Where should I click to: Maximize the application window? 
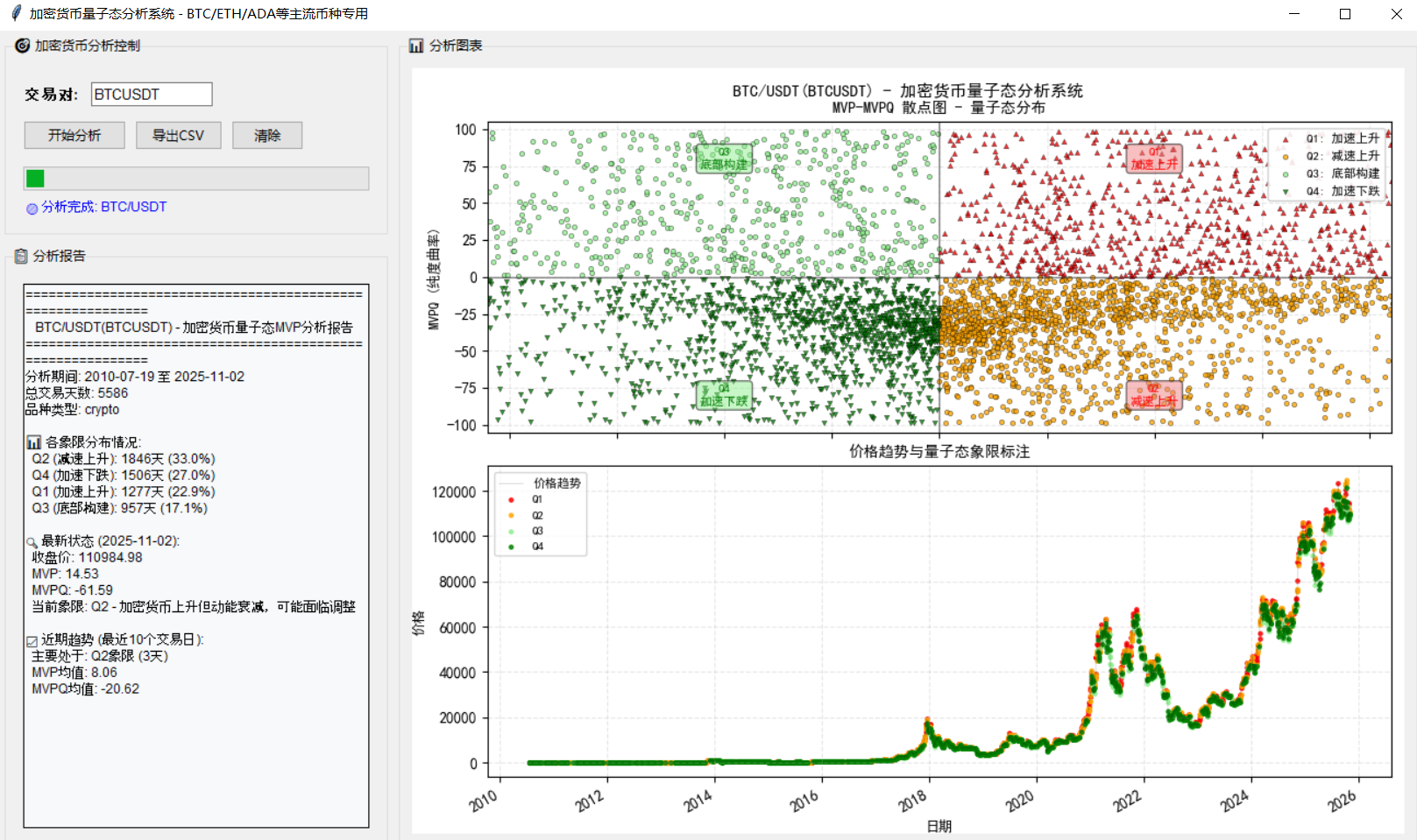click(1345, 14)
